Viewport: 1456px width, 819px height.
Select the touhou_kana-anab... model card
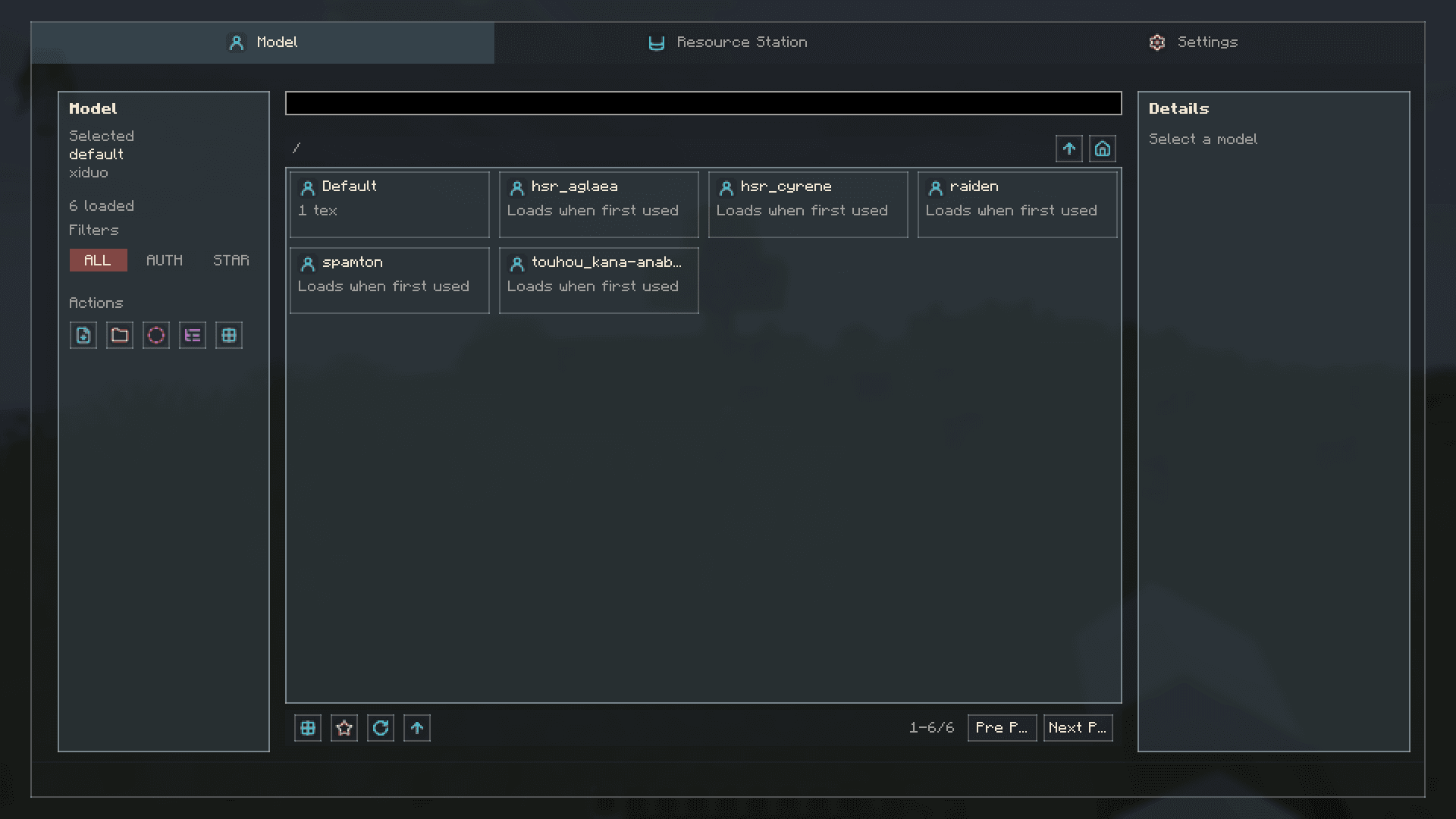click(599, 281)
